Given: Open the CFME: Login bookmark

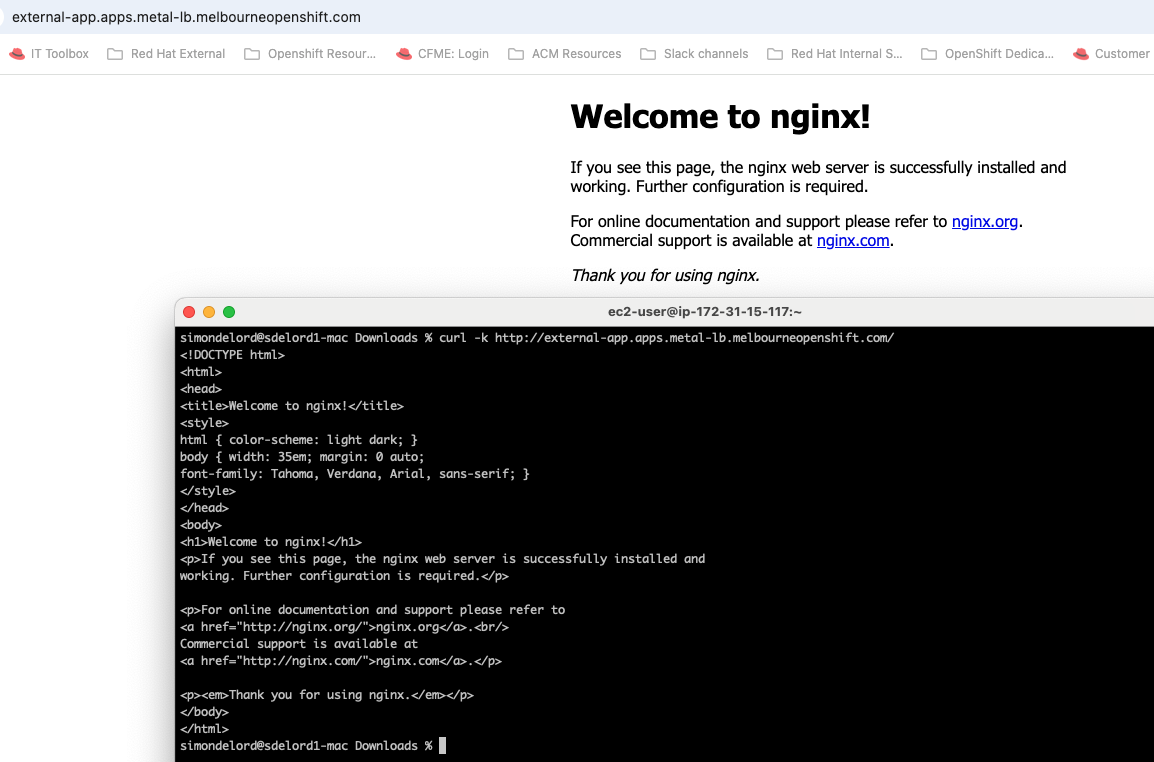Looking at the screenshot, I should (442, 54).
